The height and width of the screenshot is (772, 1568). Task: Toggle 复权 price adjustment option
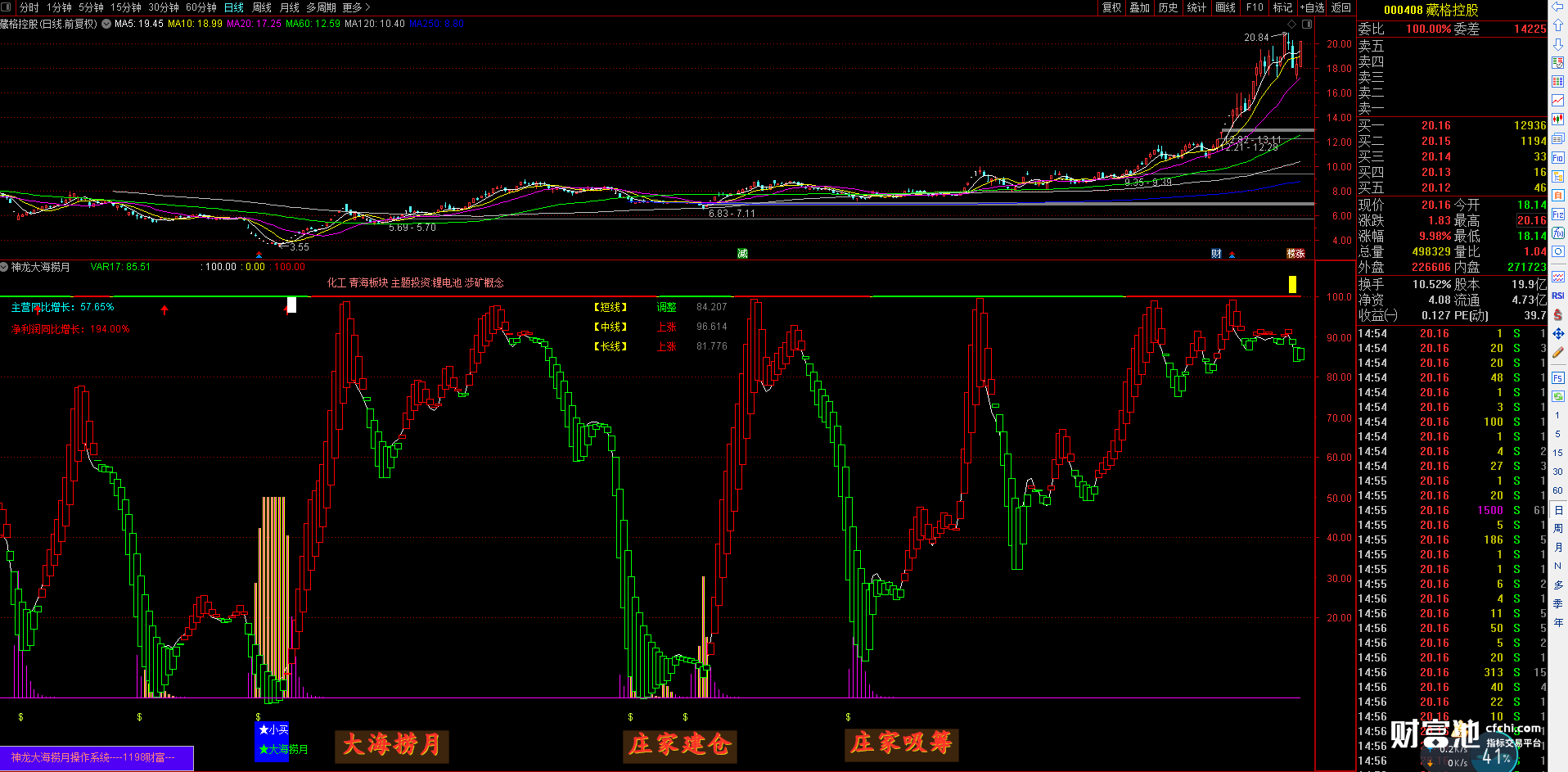tap(1111, 7)
